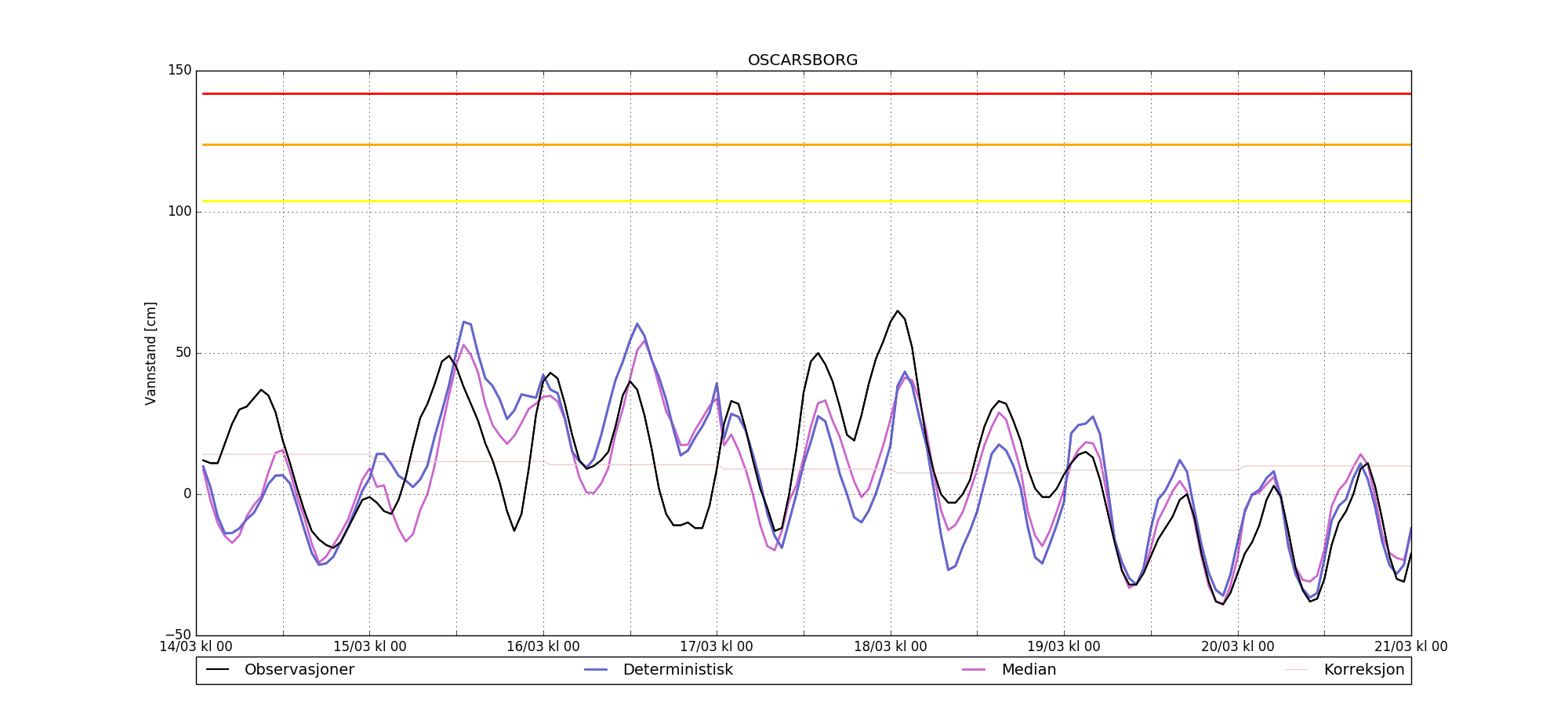
Task: Click the 14/03 kl 00 x-axis label
Action: tap(196, 647)
